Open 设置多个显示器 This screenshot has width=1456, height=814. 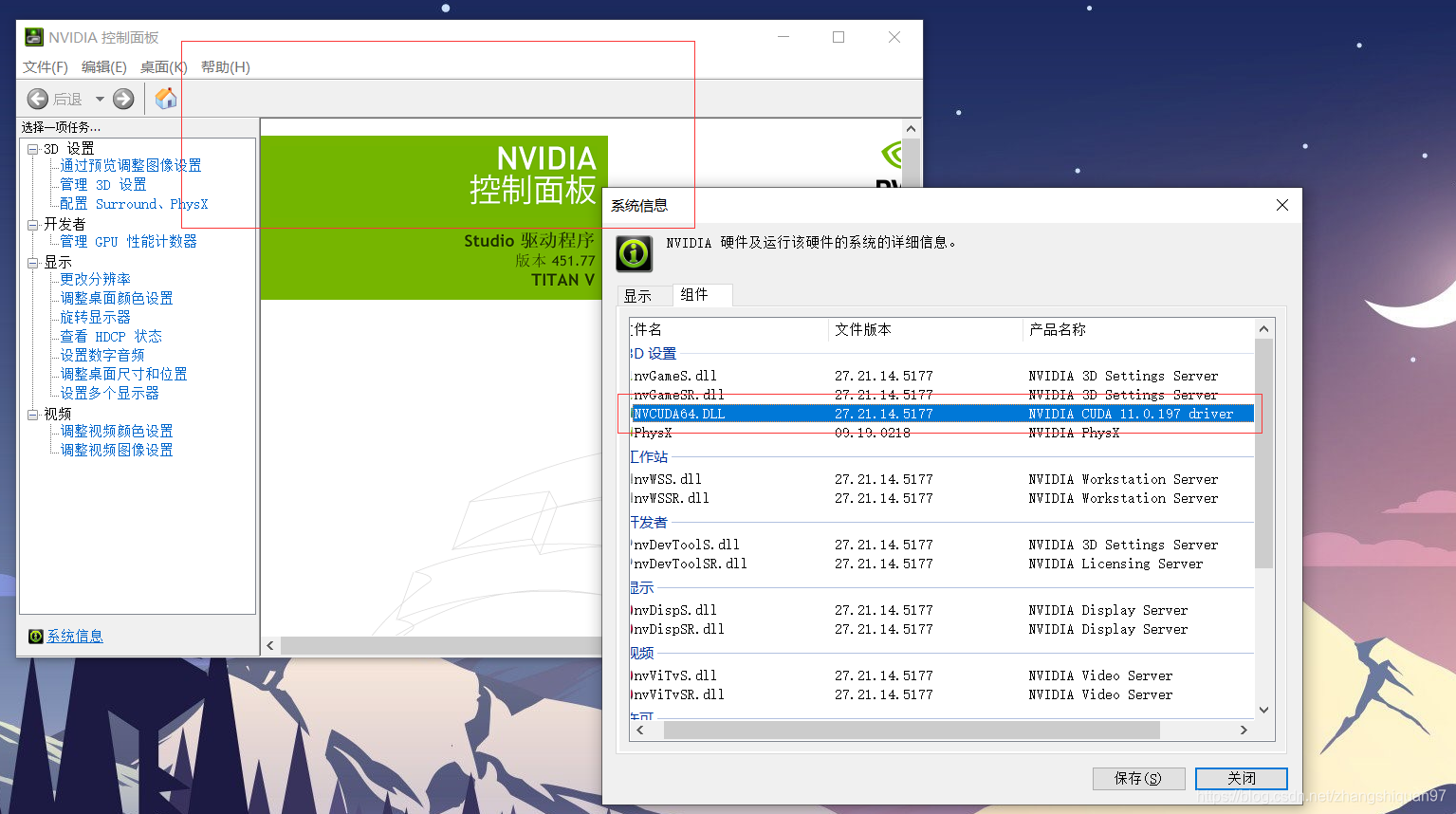point(110,393)
